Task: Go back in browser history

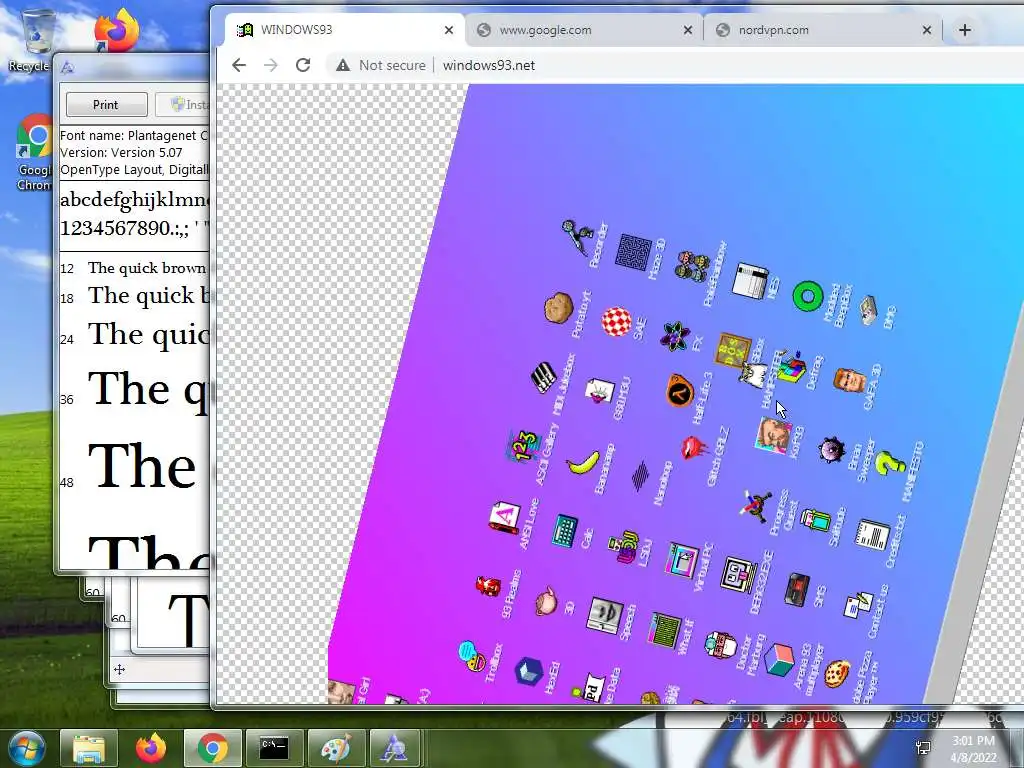Action: (x=239, y=65)
